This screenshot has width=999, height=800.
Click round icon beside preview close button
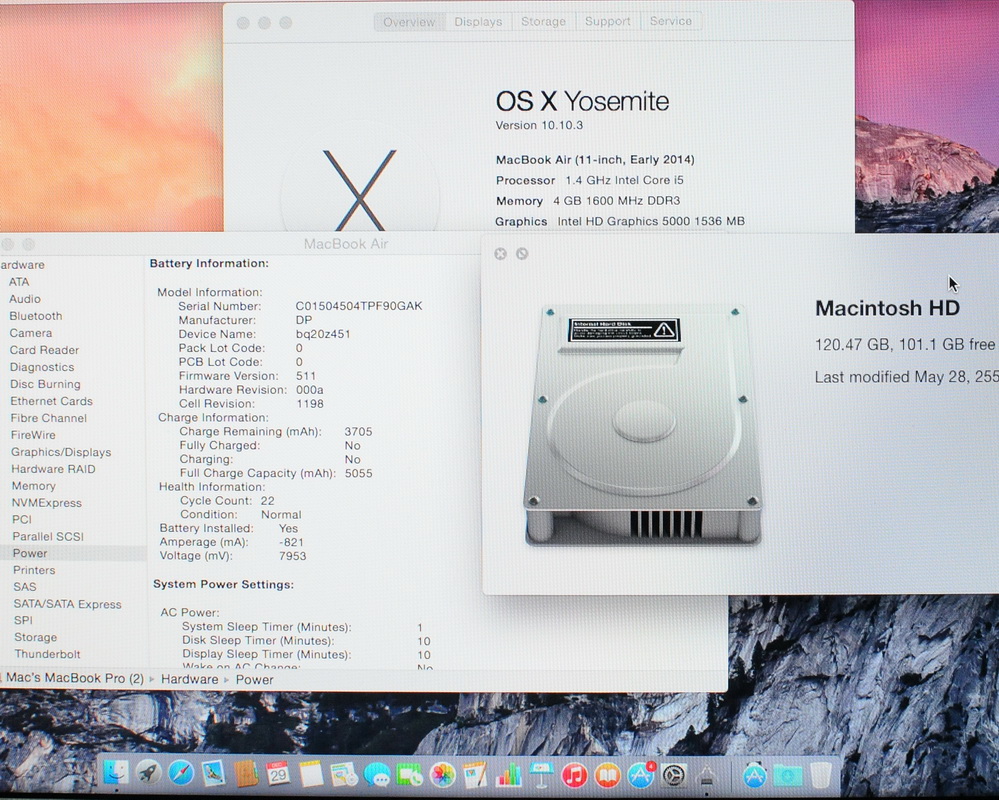[522, 254]
